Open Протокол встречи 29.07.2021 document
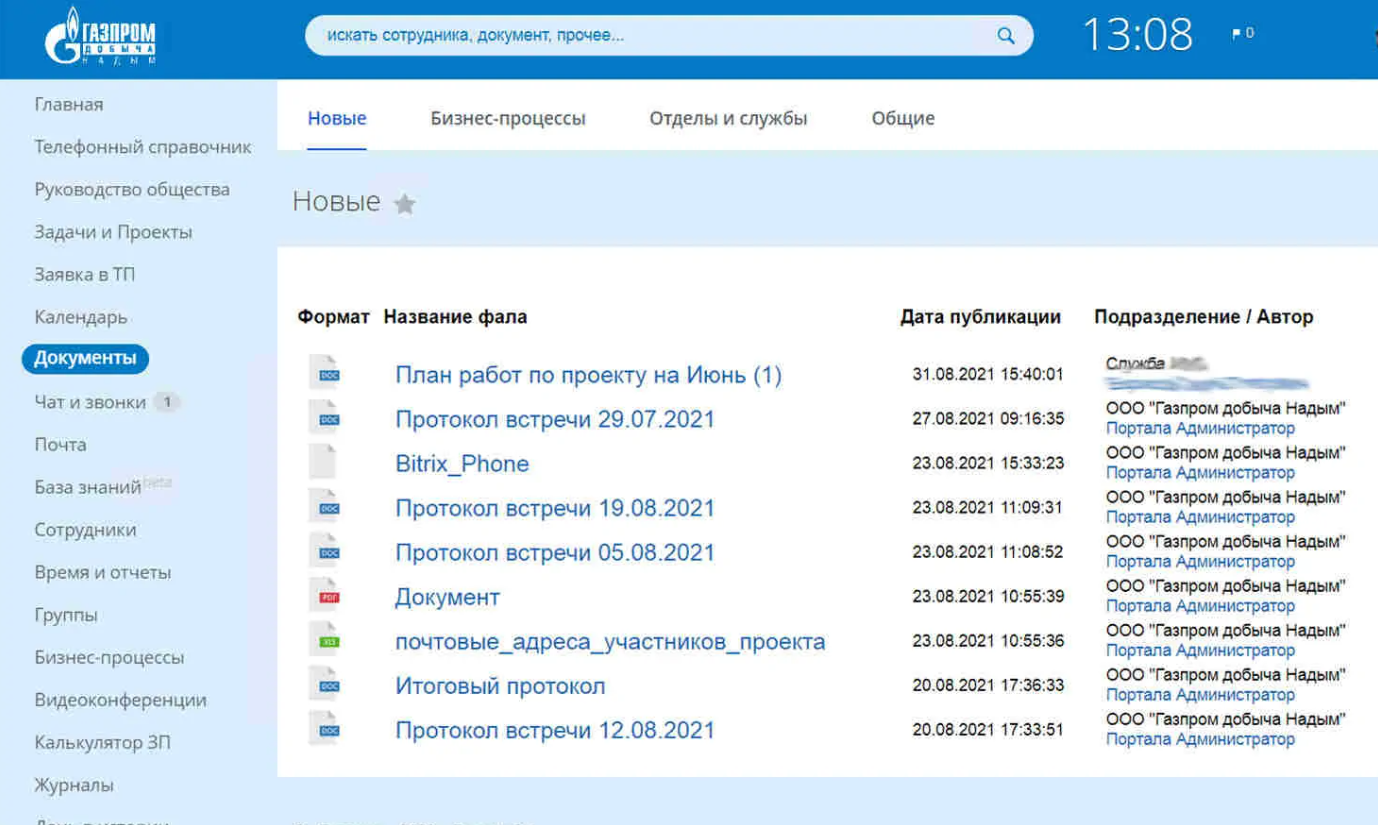Image resolution: width=1378 pixels, height=825 pixels. pos(555,419)
